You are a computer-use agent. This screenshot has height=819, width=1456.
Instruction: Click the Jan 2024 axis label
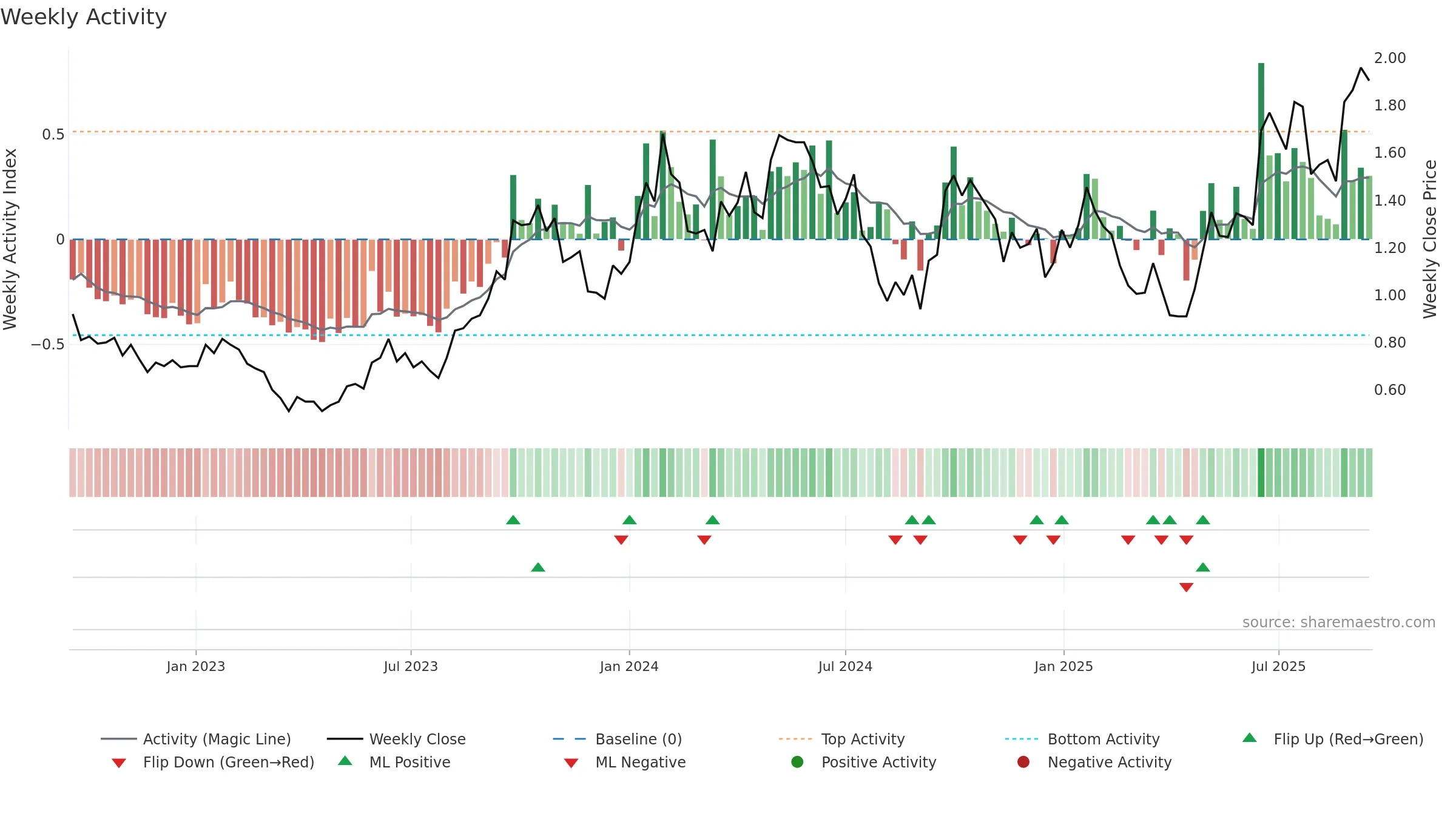(x=629, y=667)
